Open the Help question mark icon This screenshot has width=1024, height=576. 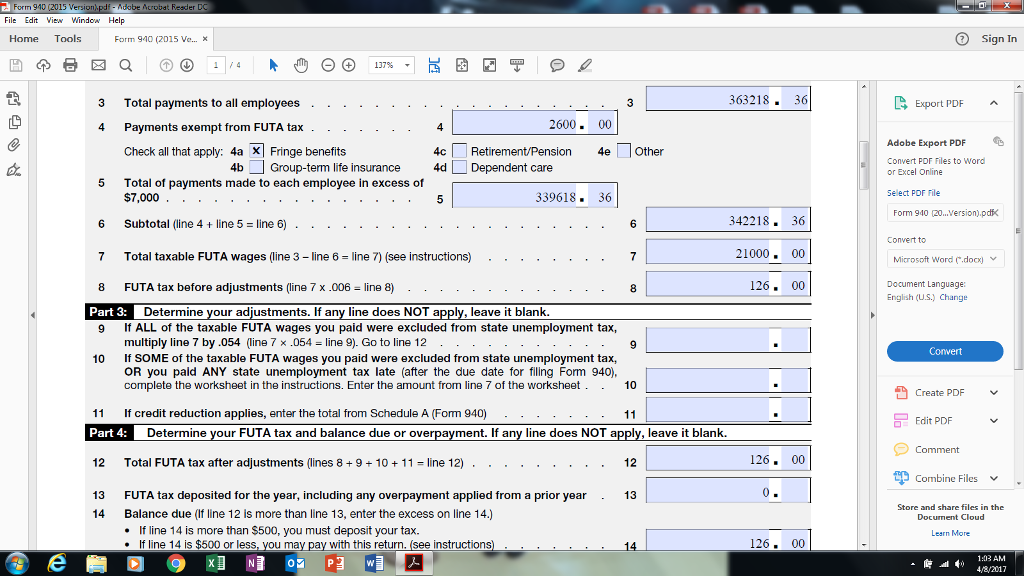(x=962, y=39)
